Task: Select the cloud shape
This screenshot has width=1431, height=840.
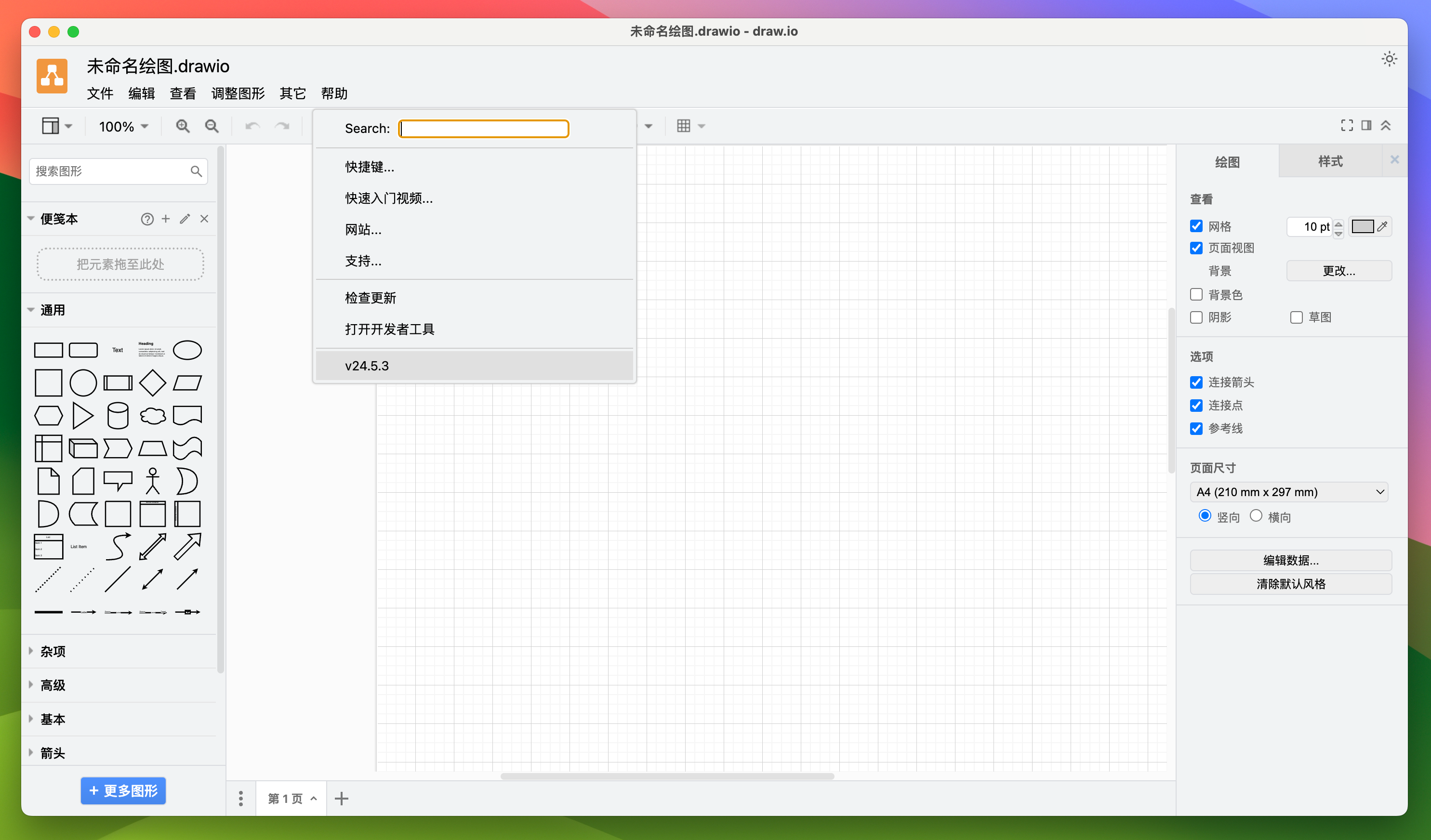Action: pyautogui.click(x=153, y=416)
